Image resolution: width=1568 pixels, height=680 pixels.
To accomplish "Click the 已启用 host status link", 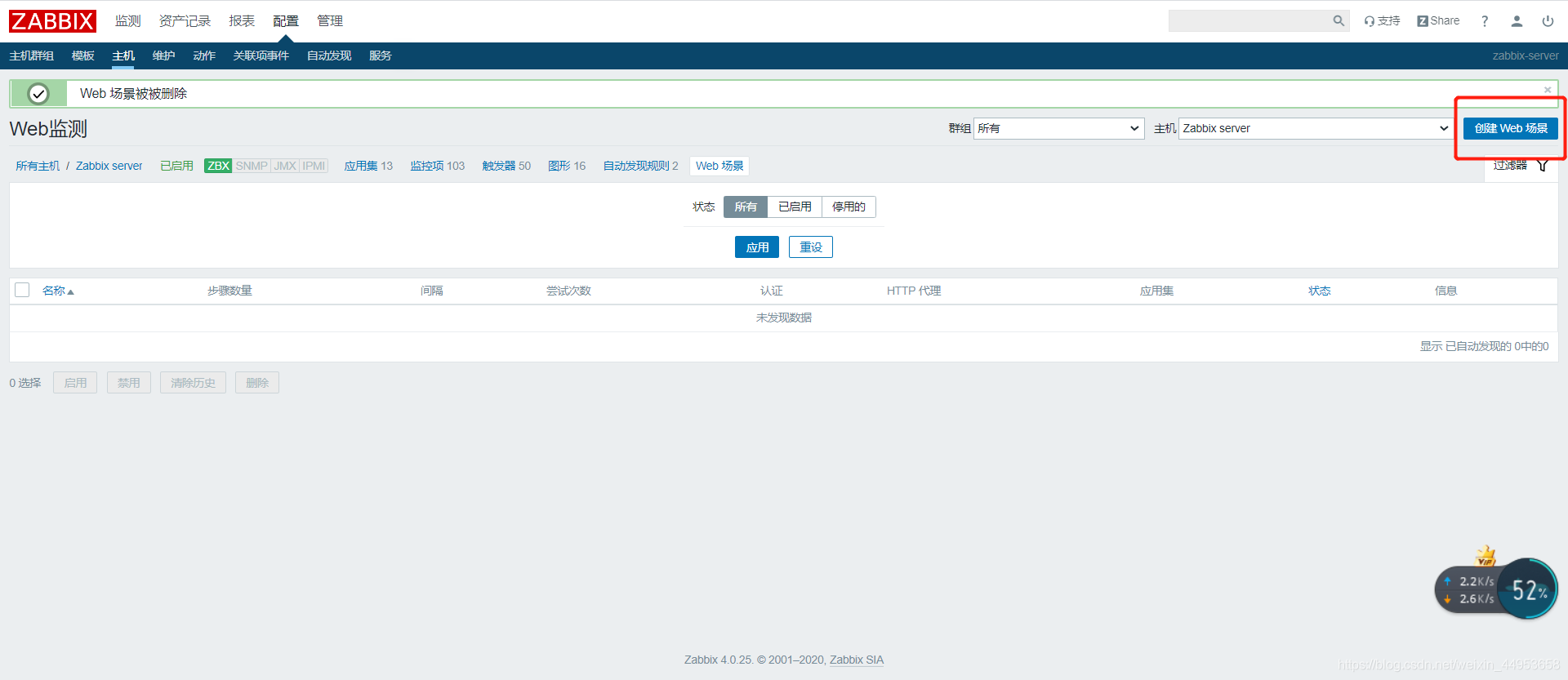I will click(x=176, y=166).
